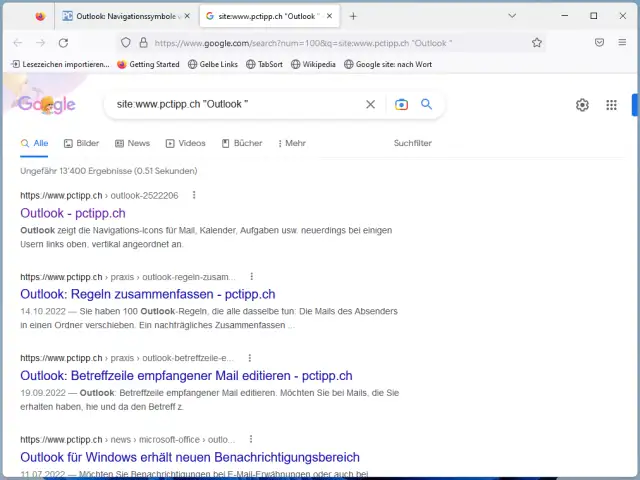
Task: Open Google site: nach Wort bookmark
Action: [388, 64]
